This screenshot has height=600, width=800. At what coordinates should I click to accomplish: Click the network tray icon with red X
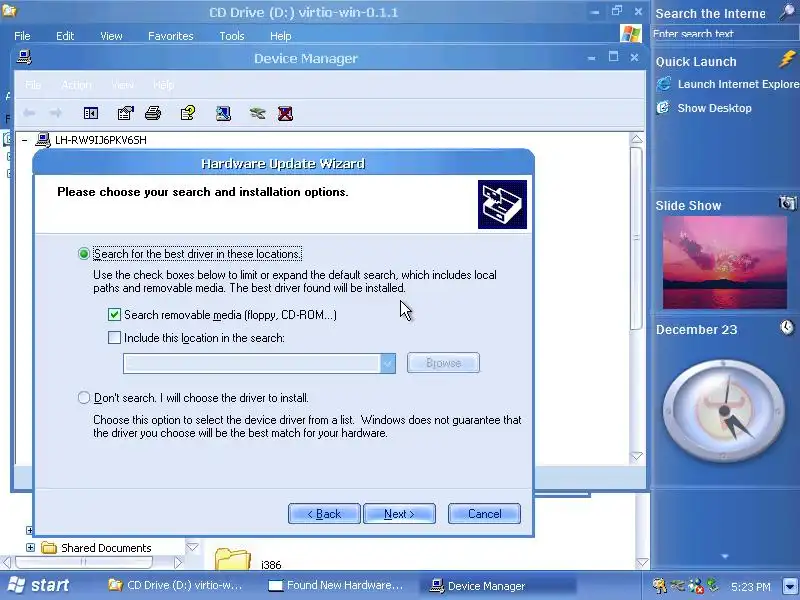pos(695,586)
